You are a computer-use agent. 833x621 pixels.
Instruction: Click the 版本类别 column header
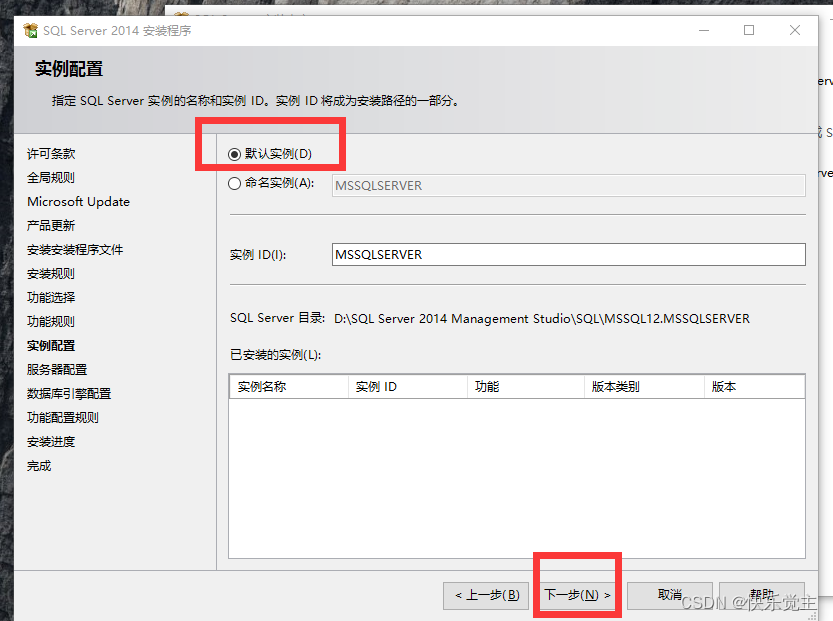[644, 387]
